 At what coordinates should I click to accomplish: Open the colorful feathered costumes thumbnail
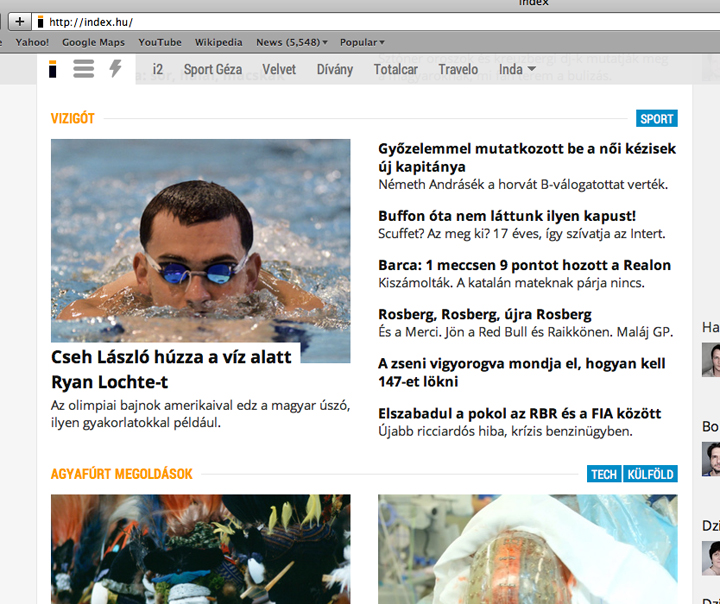pos(200,549)
